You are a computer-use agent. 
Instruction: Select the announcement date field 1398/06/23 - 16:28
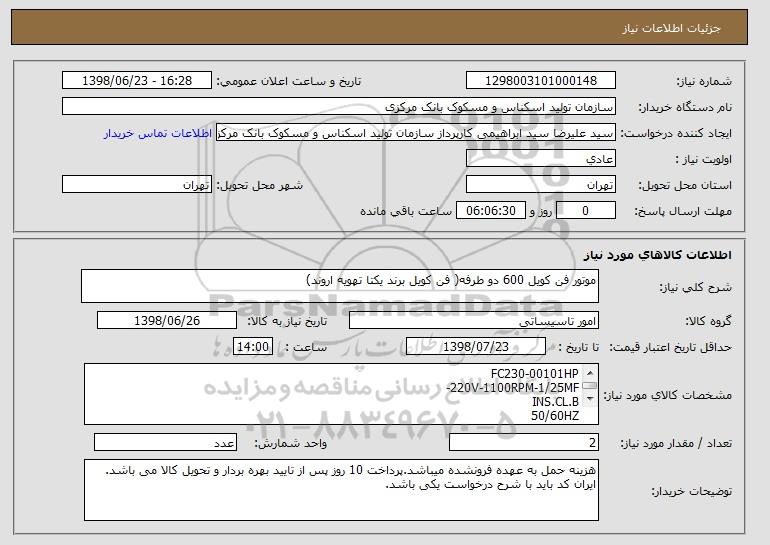[137, 81]
